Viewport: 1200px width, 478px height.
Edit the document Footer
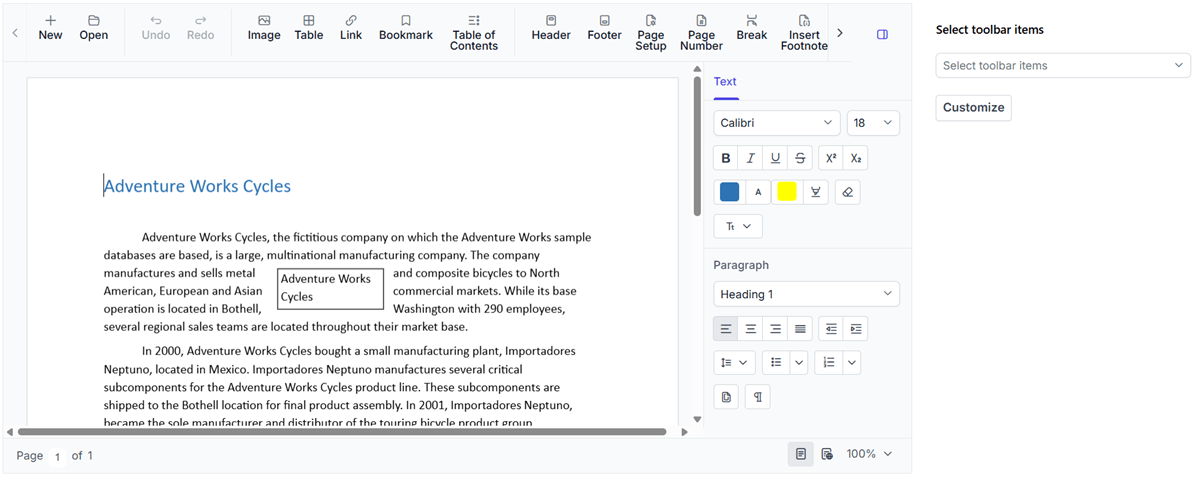604,28
